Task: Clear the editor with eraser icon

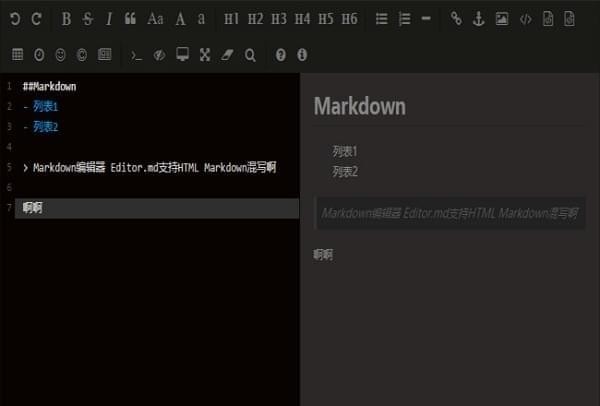Action: click(x=227, y=55)
